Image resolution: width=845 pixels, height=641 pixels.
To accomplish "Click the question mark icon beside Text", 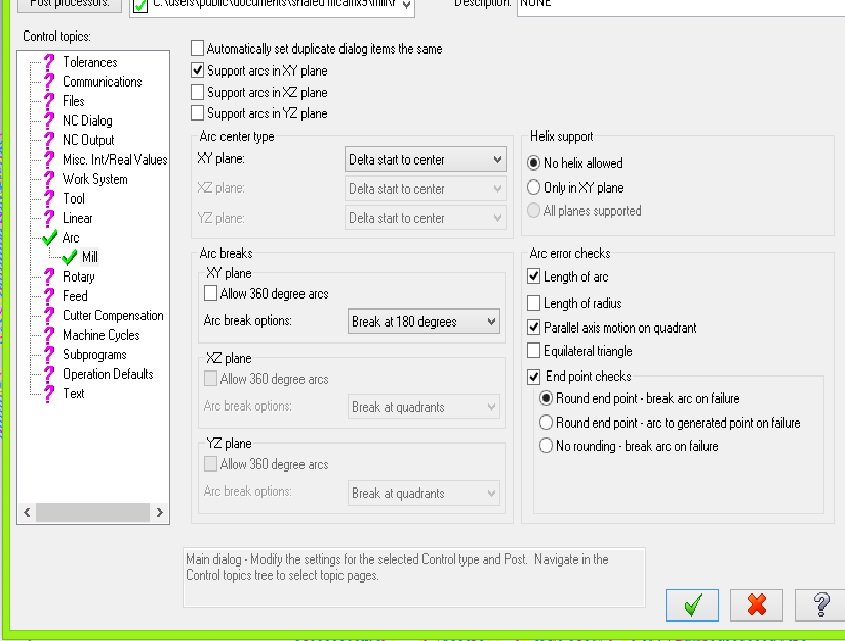I will click(x=49, y=394).
